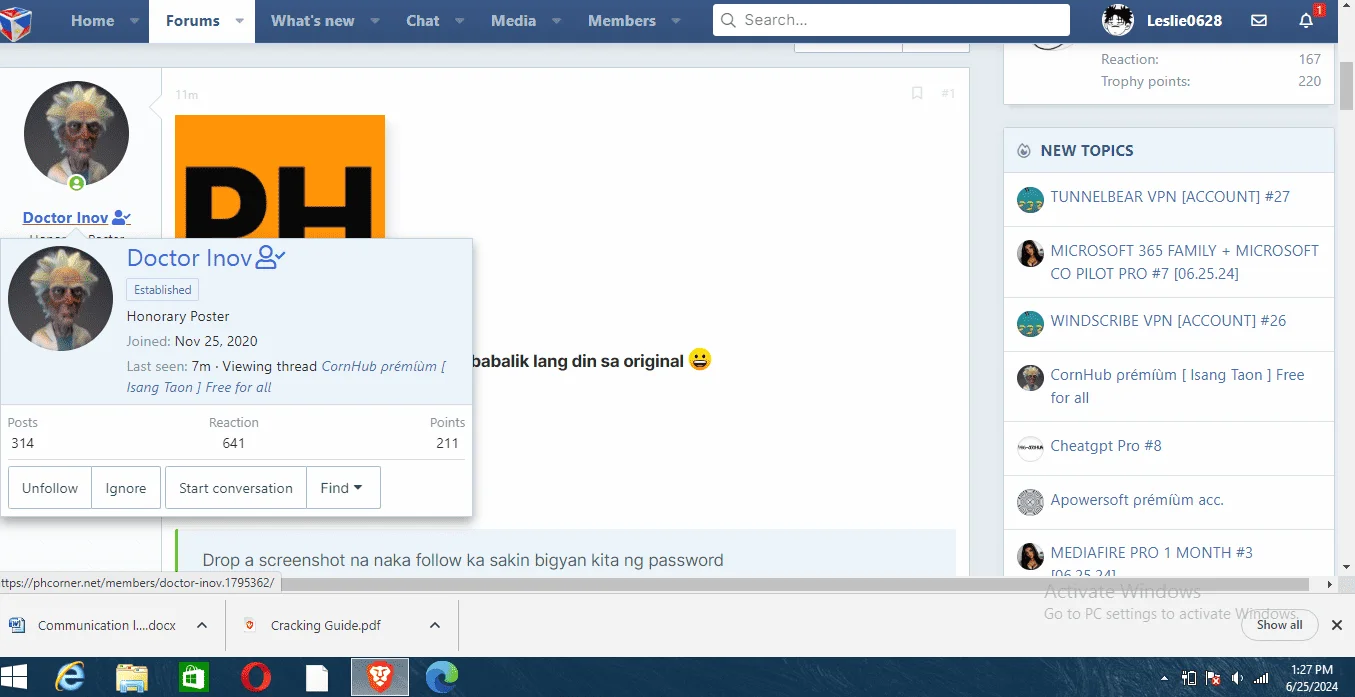
Task: Open File Explorer from the taskbar
Action: (132, 679)
